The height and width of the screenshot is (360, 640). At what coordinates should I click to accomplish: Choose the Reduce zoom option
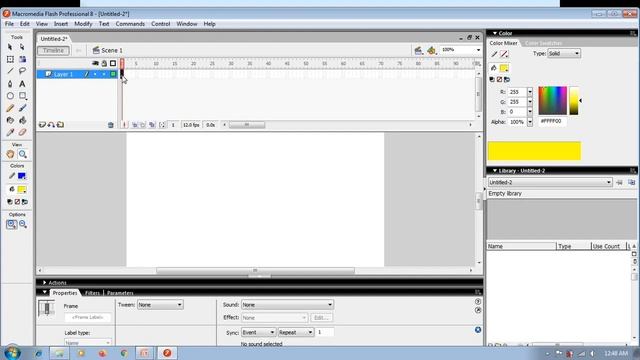pyautogui.click(x=23, y=224)
